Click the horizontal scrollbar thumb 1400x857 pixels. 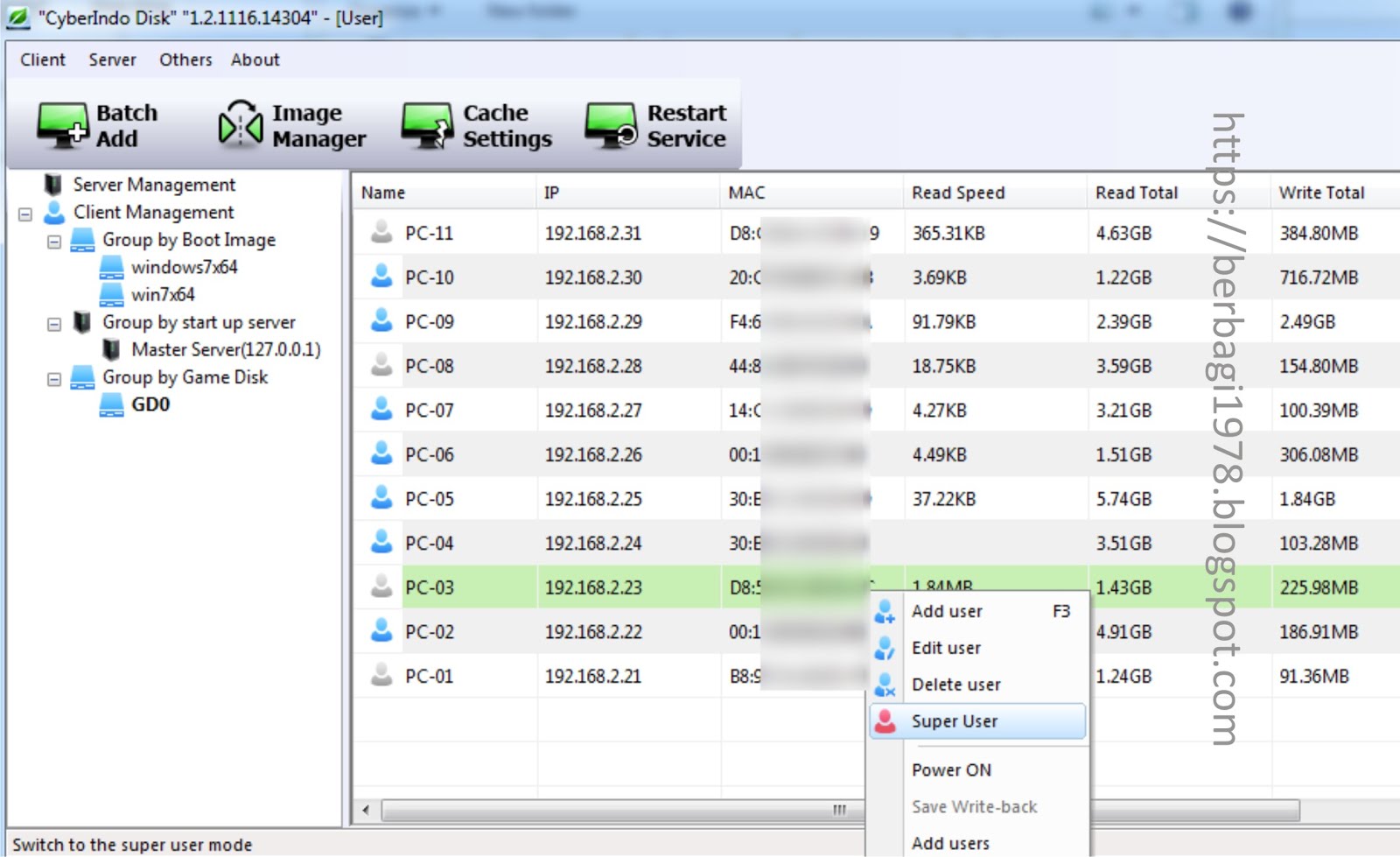(x=839, y=810)
